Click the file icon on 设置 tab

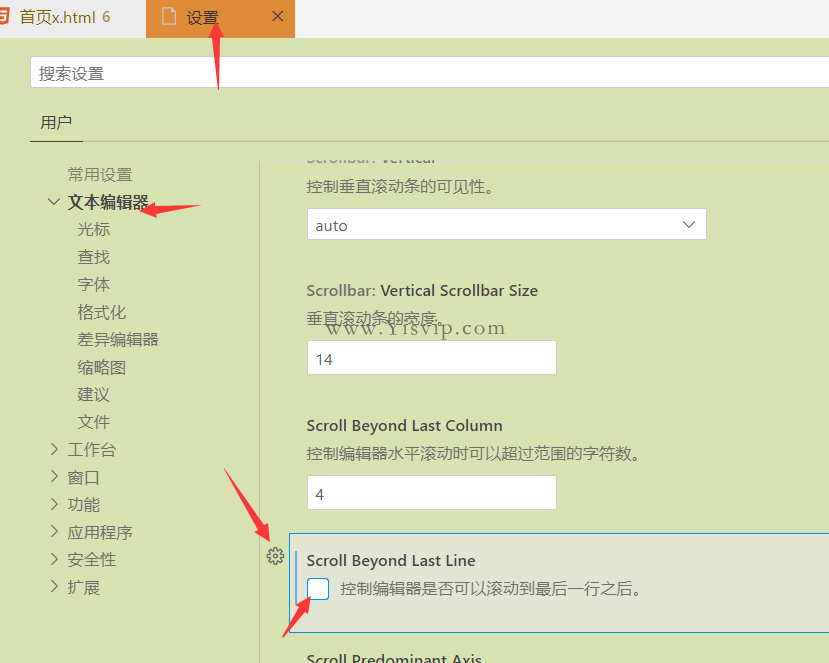click(169, 16)
